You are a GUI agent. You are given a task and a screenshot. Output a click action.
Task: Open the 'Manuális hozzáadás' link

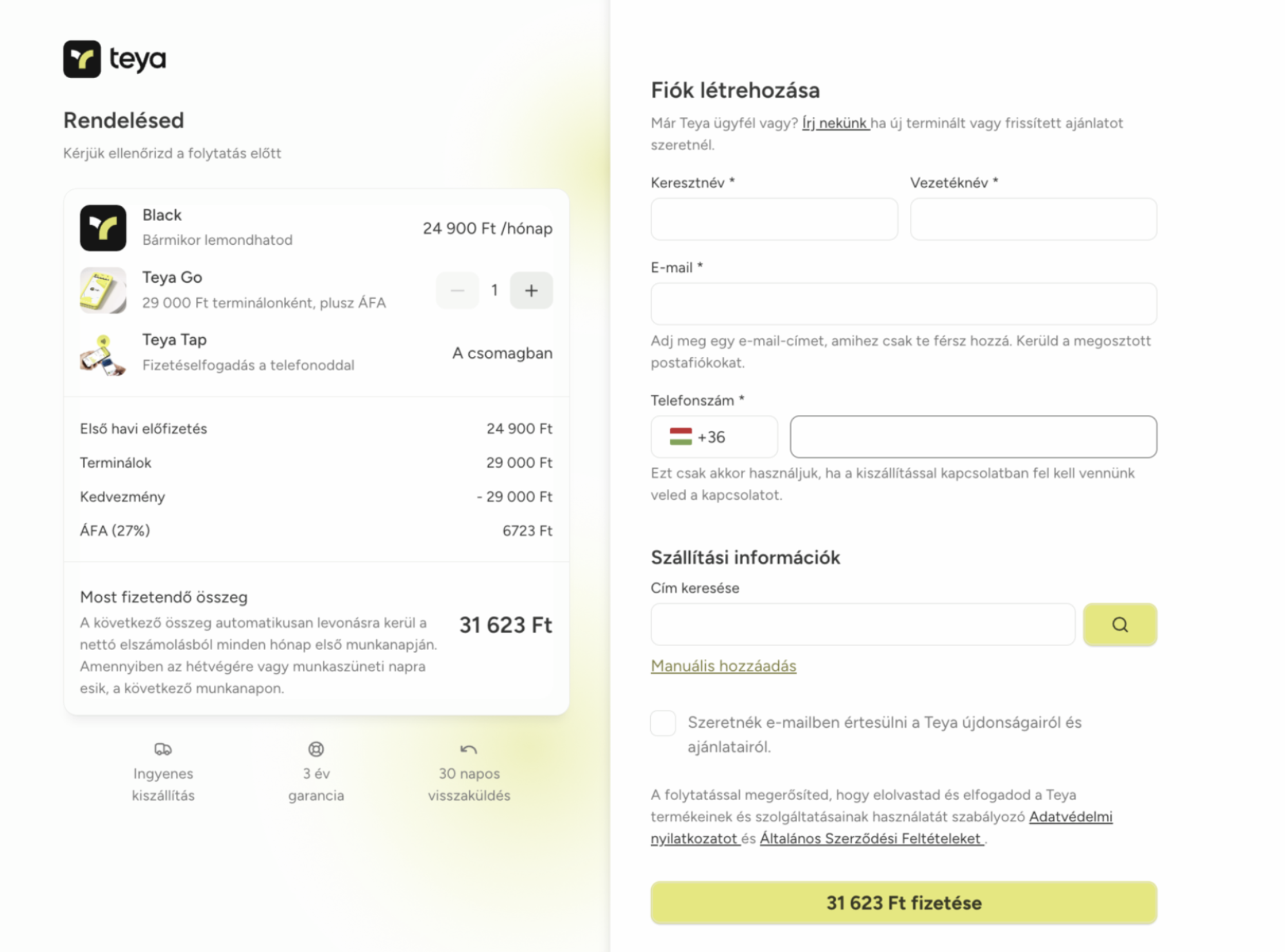click(723, 666)
